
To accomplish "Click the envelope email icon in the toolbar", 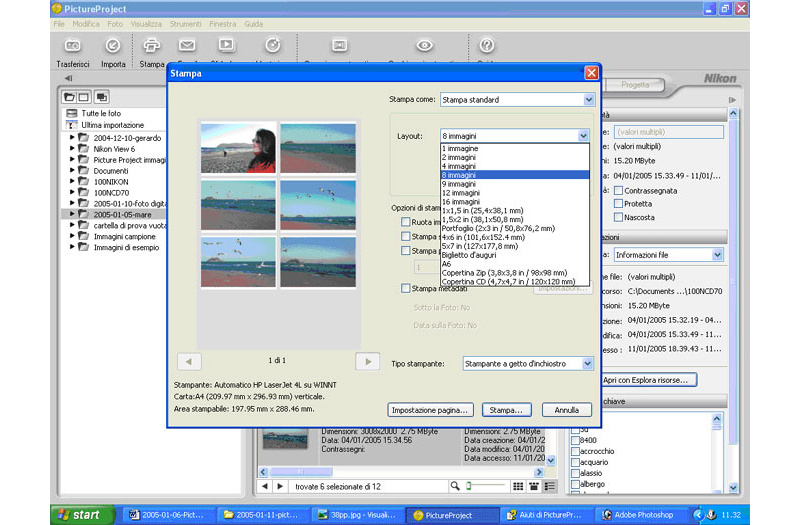I will point(187,45).
